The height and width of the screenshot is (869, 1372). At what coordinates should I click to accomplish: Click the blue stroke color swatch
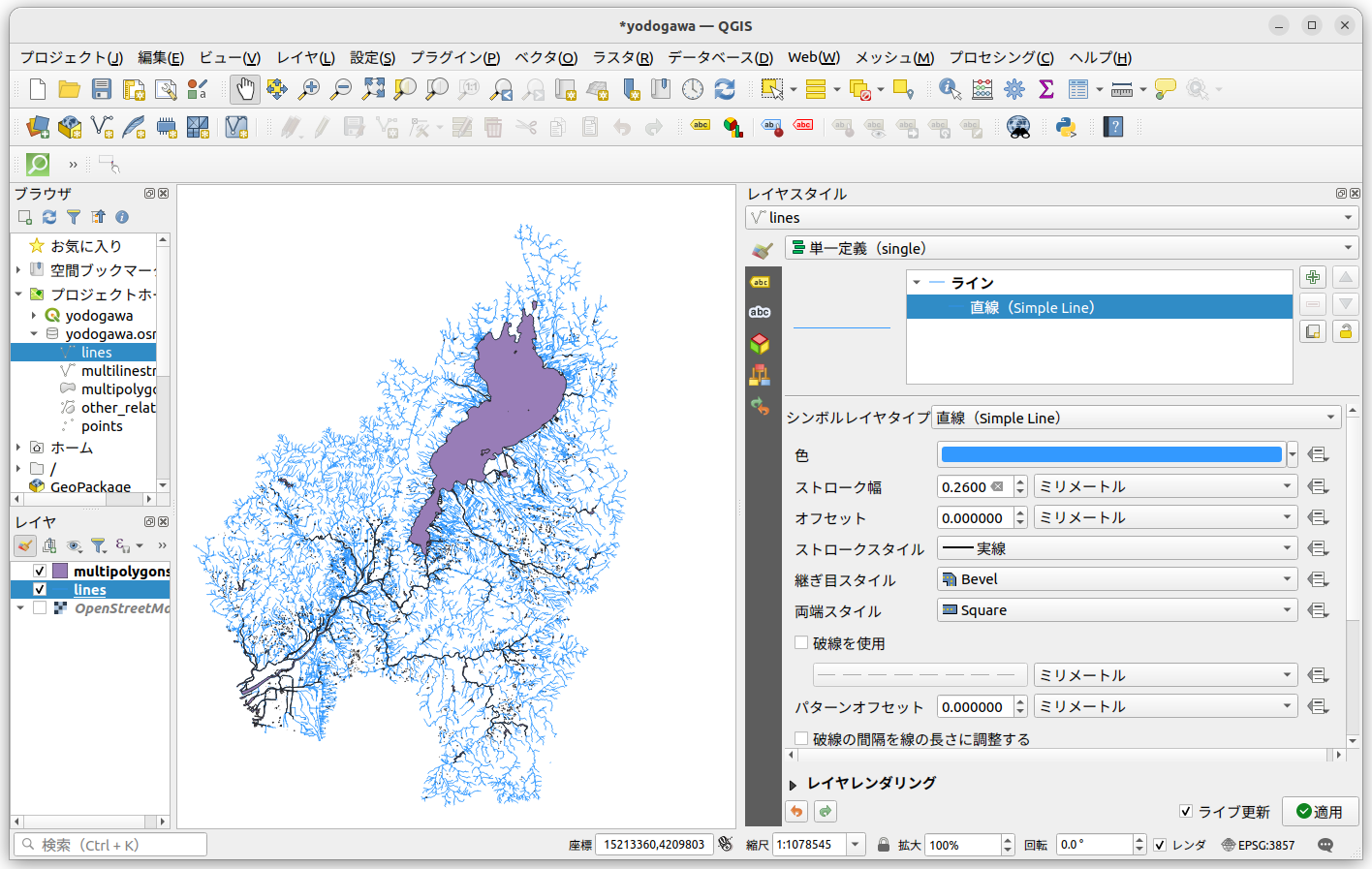pos(1109,454)
